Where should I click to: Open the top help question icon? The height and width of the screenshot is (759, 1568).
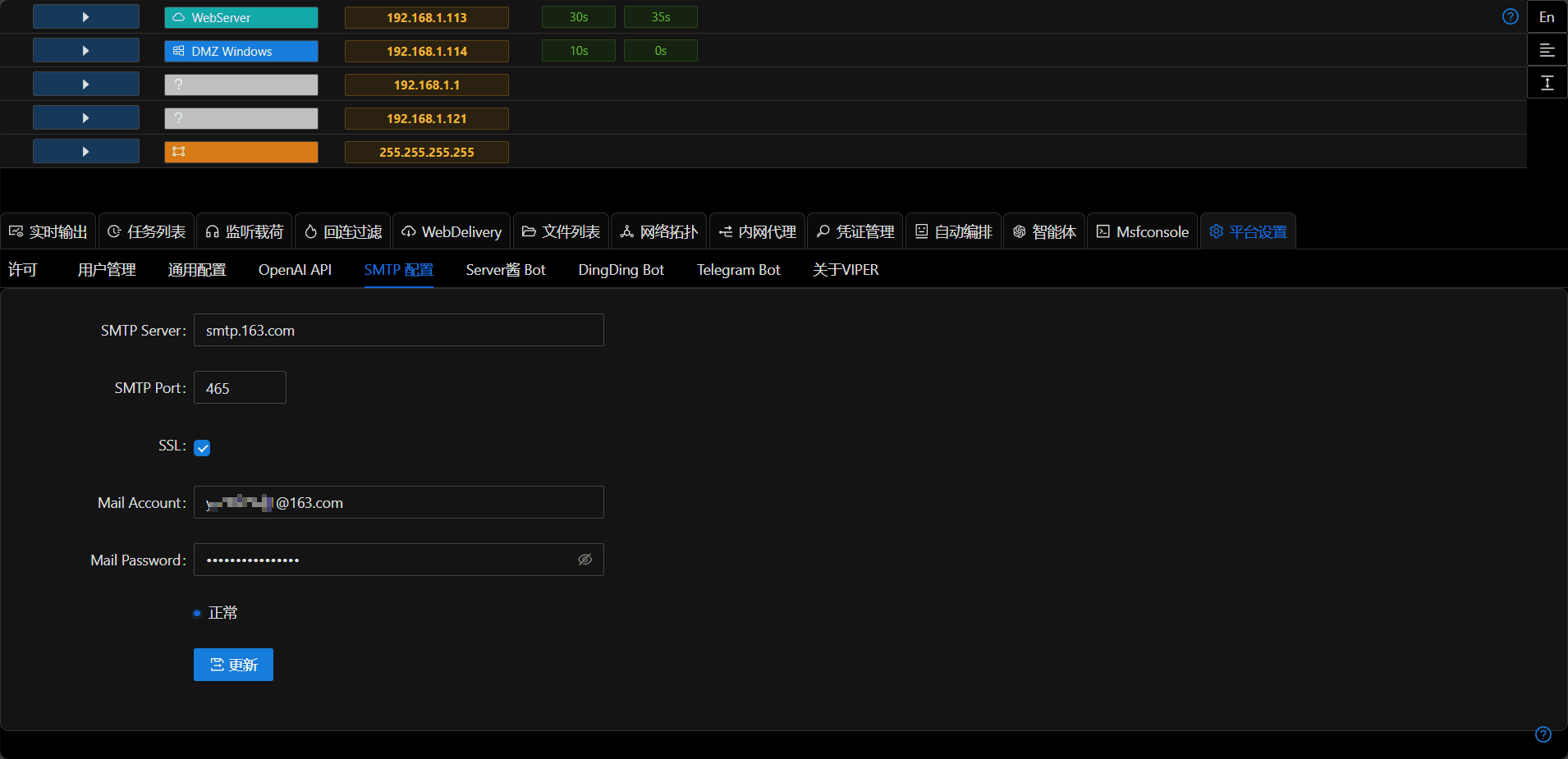point(1510,16)
